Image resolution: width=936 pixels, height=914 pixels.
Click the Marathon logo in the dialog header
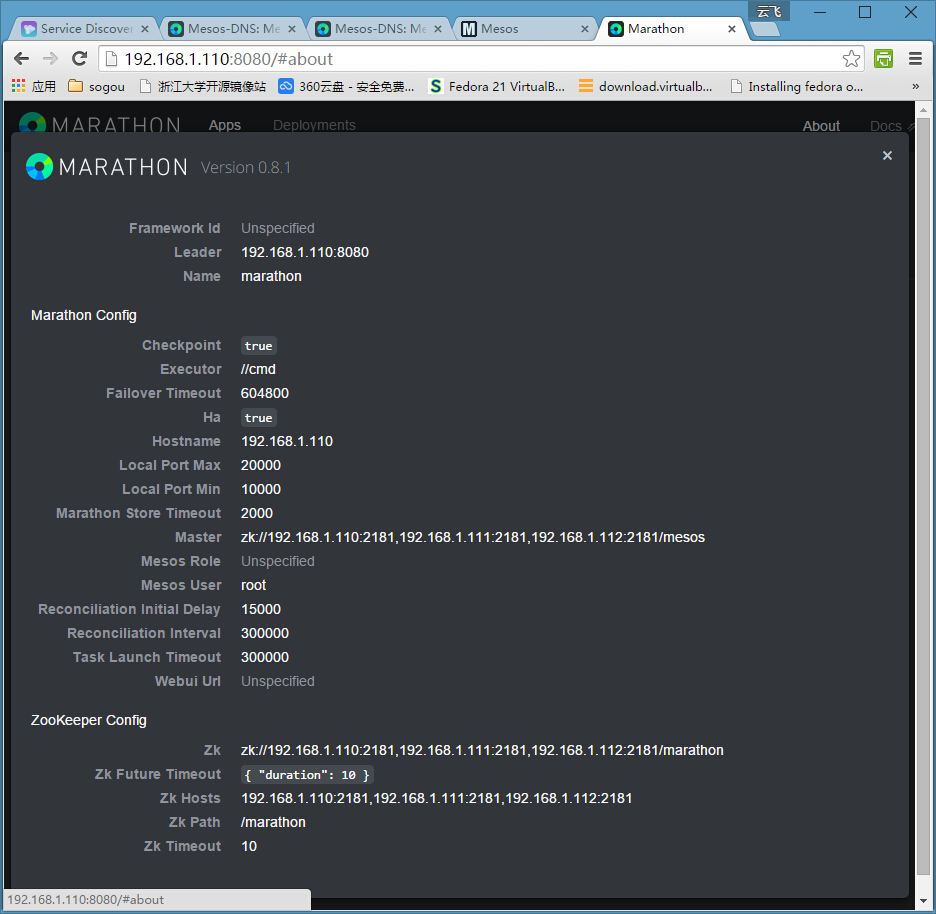point(107,167)
